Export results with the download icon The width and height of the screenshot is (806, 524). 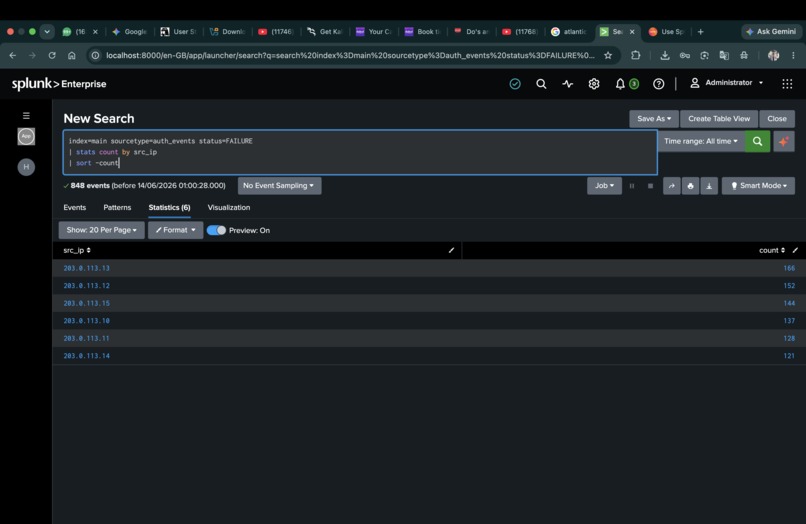pyautogui.click(x=709, y=186)
